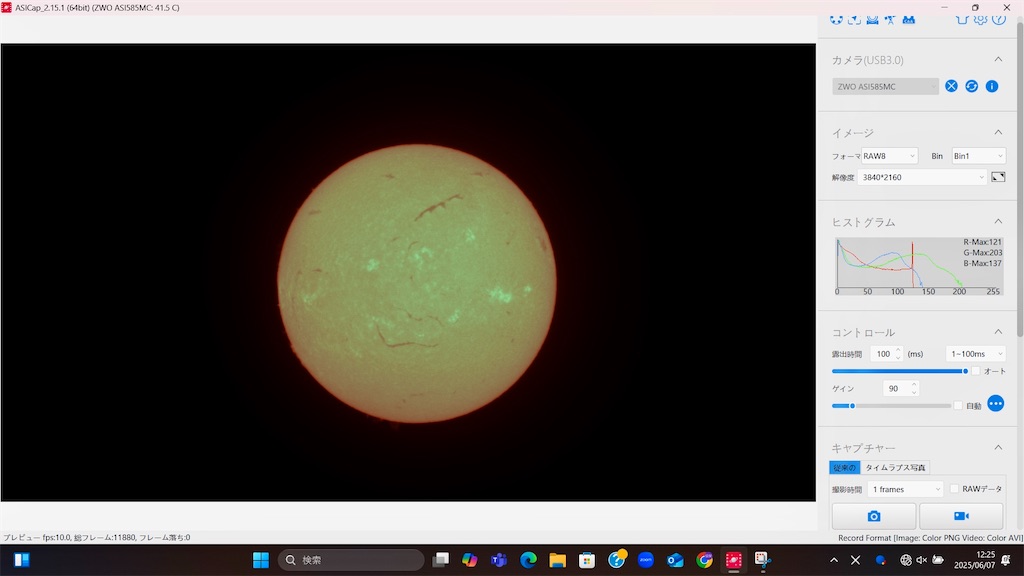This screenshot has width=1024, height=576.
Task: Tick the RAWデータ checkbox
Action: pos(954,488)
